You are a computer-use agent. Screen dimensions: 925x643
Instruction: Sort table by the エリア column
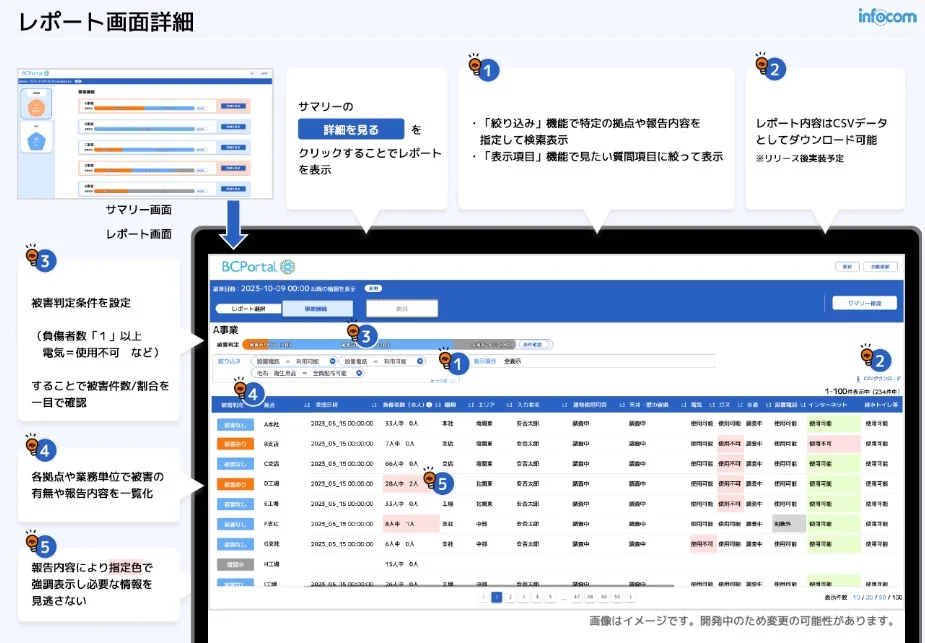(x=475, y=405)
